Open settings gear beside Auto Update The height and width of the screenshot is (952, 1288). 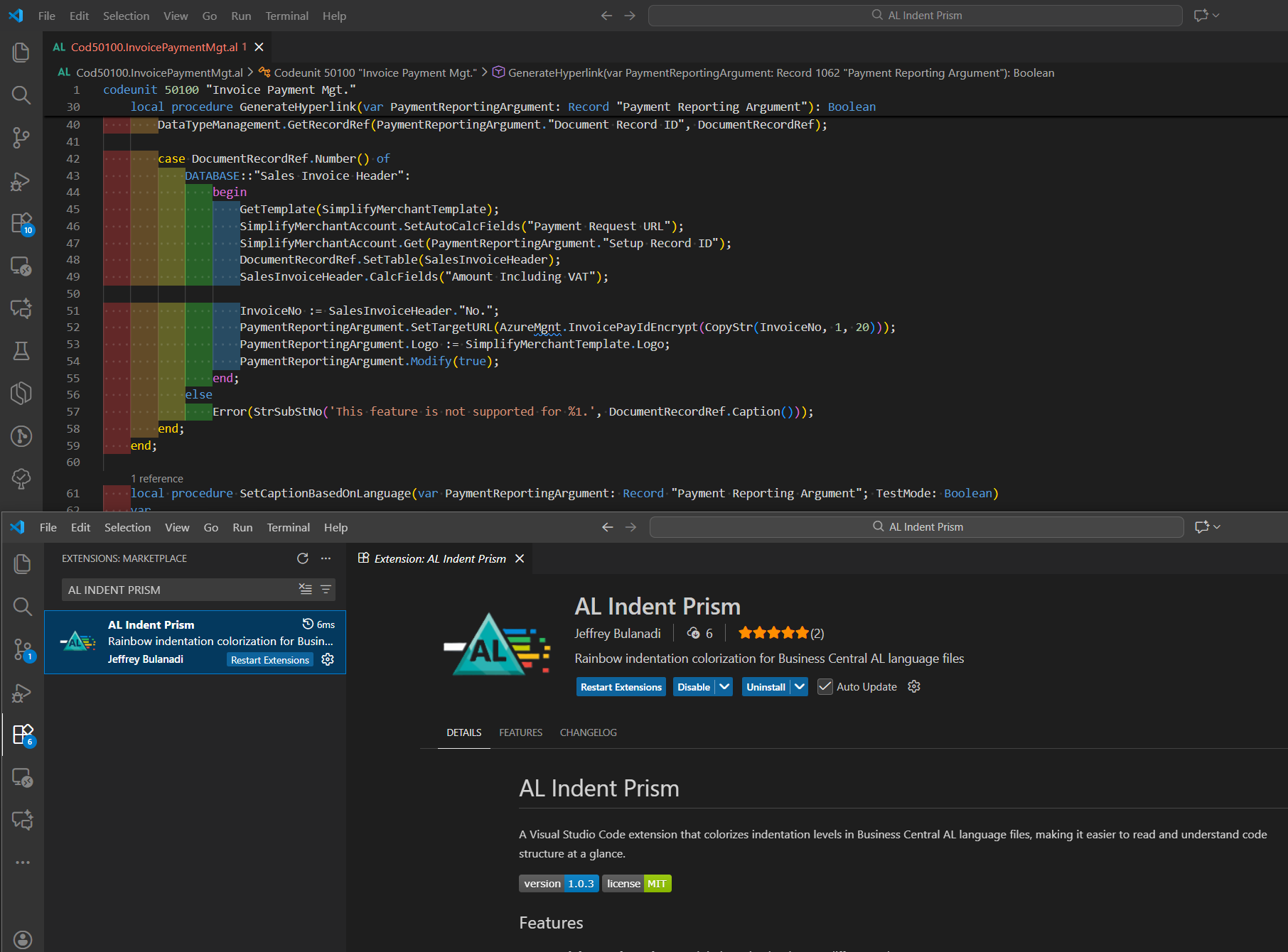coord(914,686)
